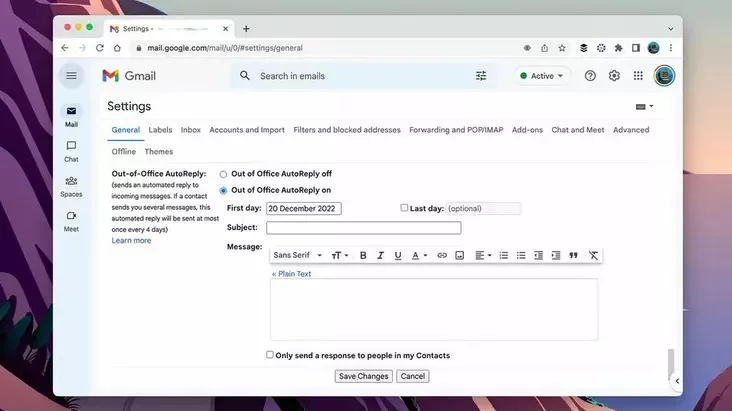Click the Remove formatting icon
This screenshot has height=411, width=732.
594,256
